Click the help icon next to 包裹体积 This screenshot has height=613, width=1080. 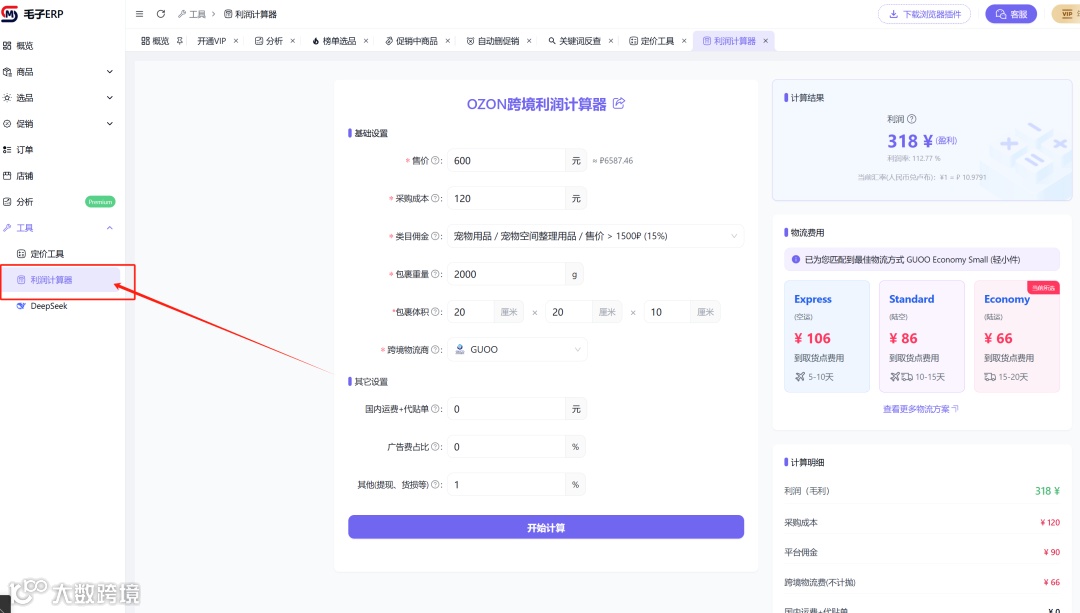click(x=435, y=312)
